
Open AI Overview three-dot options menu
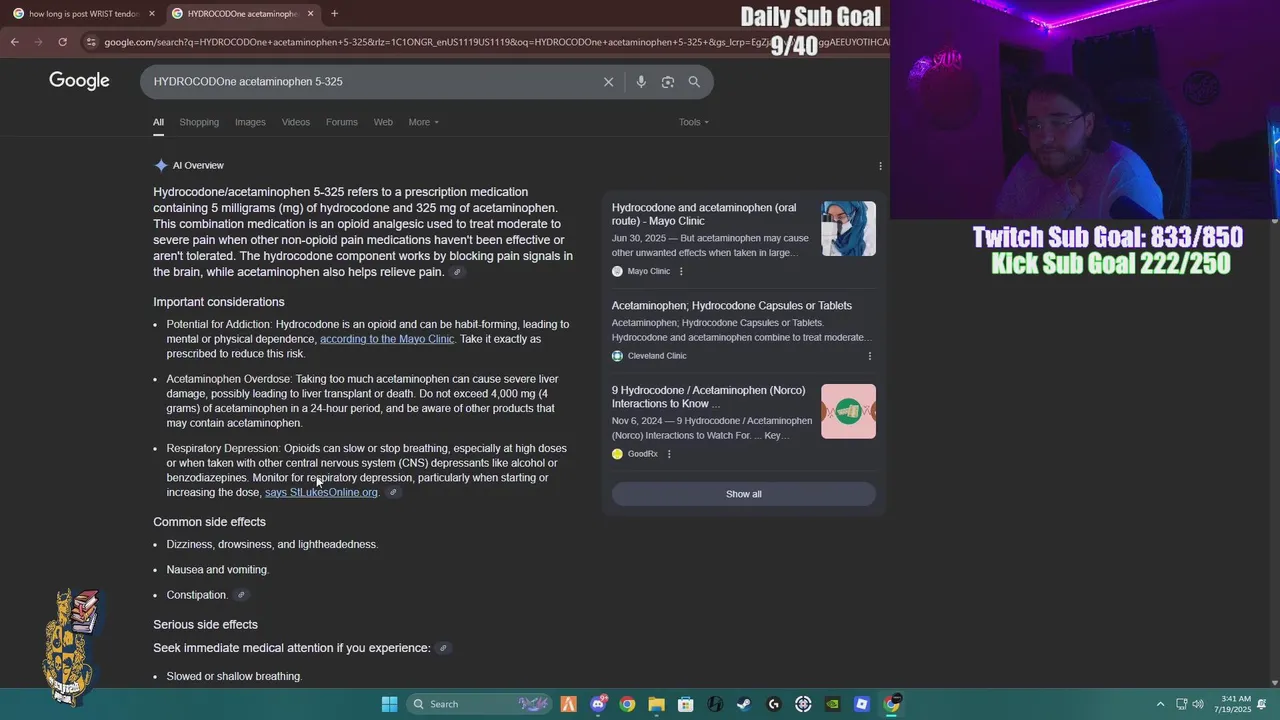(x=880, y=166)
